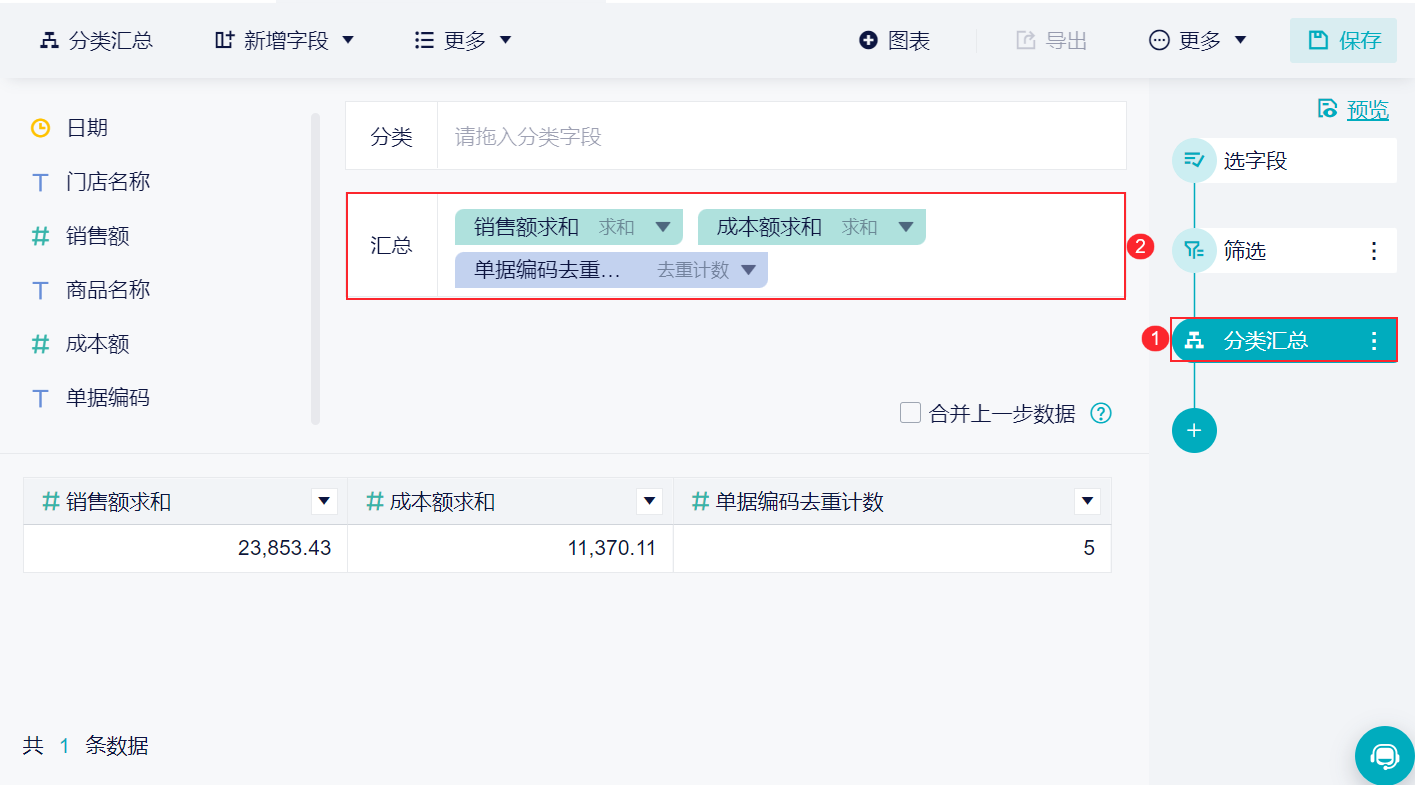1415x785 pixels.
Task: Expand the 销售额求和 aggregation dropdown
Action: 662,227
